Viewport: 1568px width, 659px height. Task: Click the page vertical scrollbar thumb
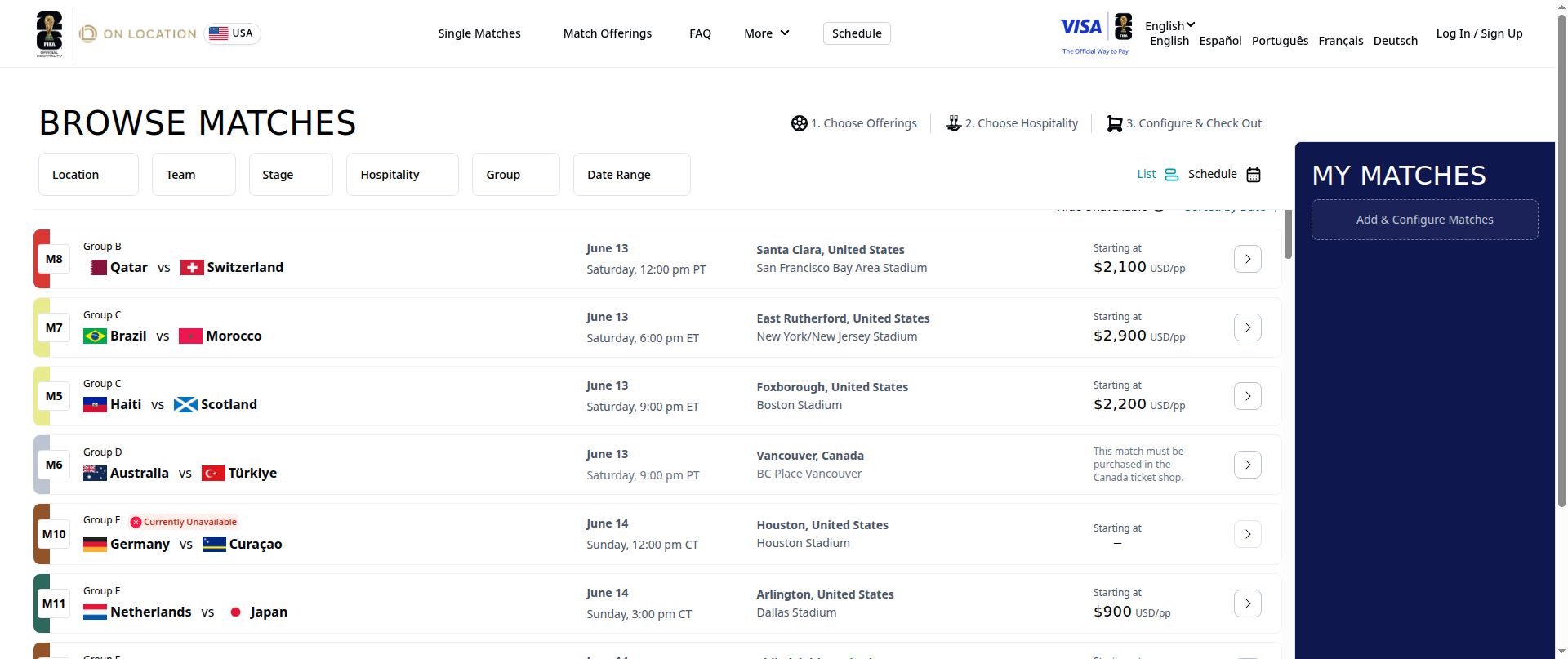coord(1561,261)
